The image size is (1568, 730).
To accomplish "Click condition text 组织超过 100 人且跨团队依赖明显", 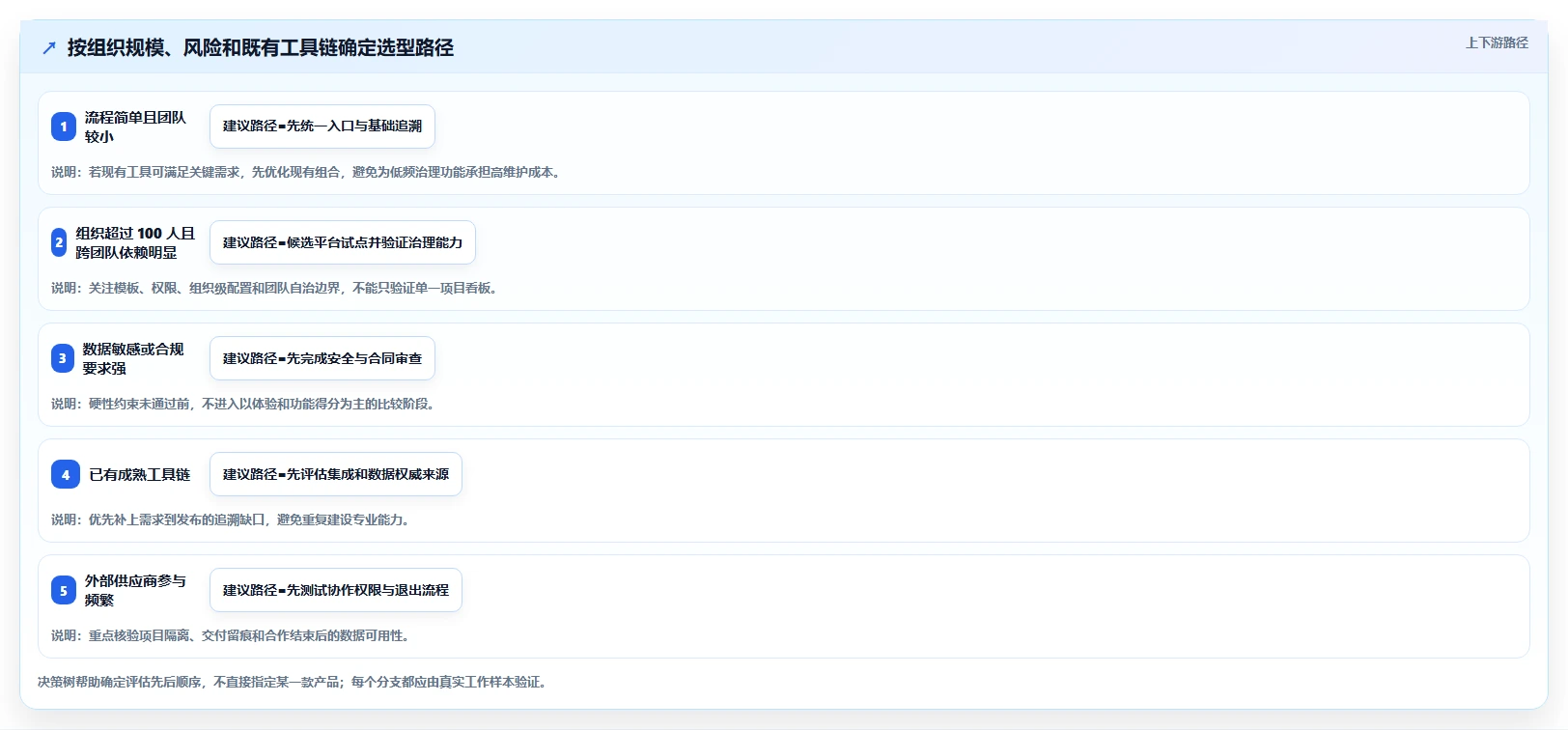I will point(135,242).
